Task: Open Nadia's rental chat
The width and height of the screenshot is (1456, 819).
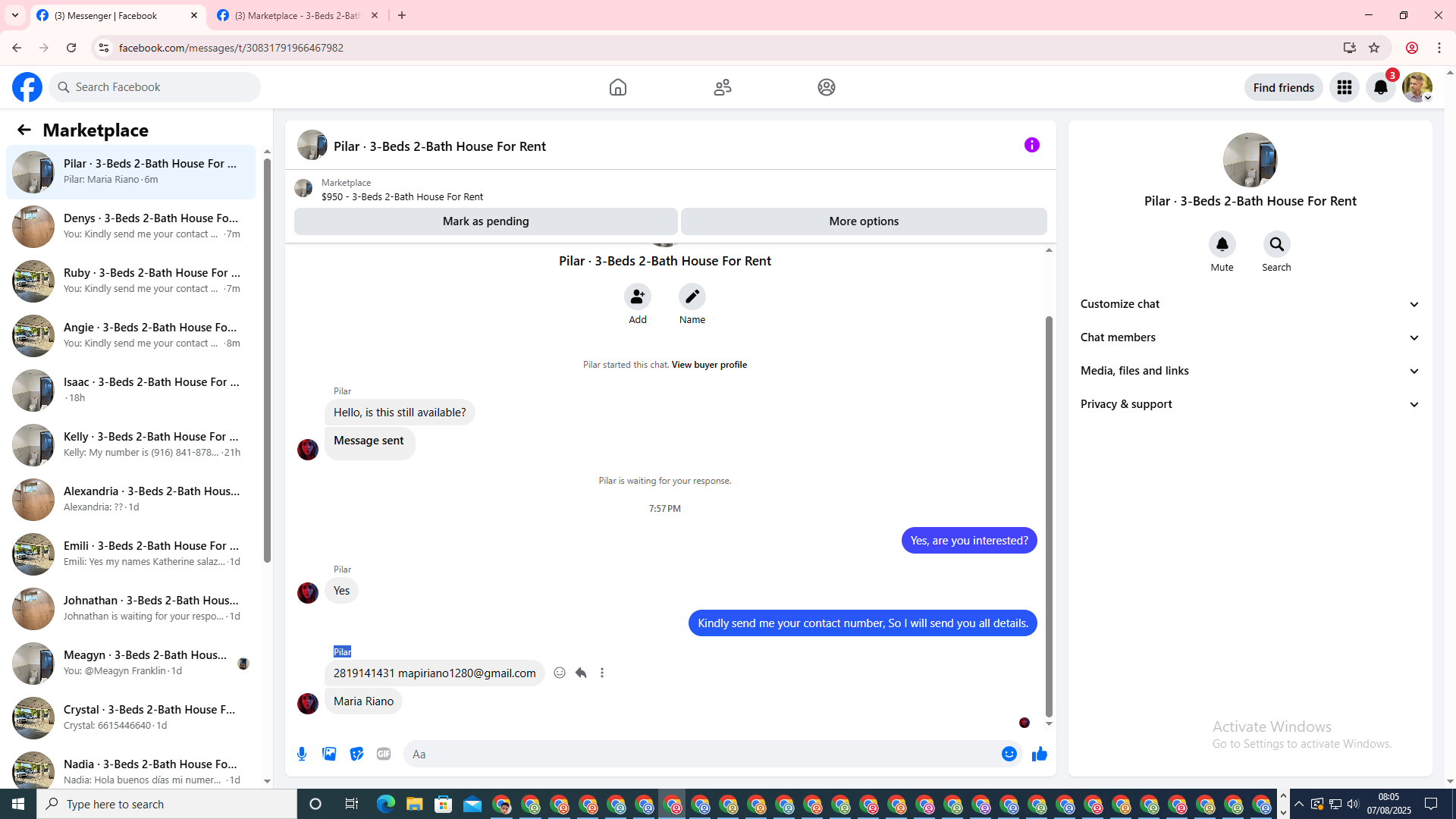Action: pyautogui.click(x=130, y=767)
